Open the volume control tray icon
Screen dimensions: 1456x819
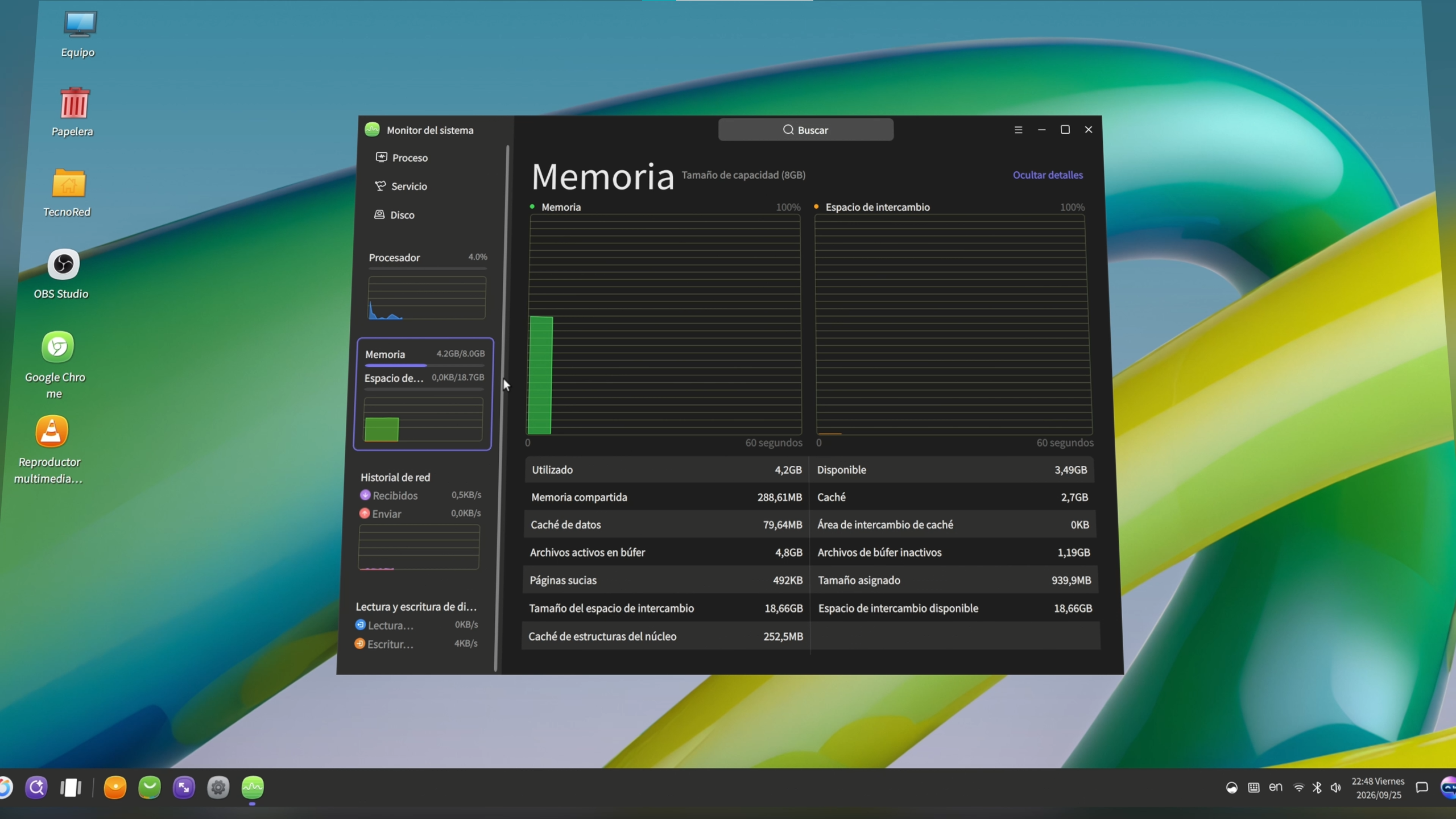tap(1335, 788)
